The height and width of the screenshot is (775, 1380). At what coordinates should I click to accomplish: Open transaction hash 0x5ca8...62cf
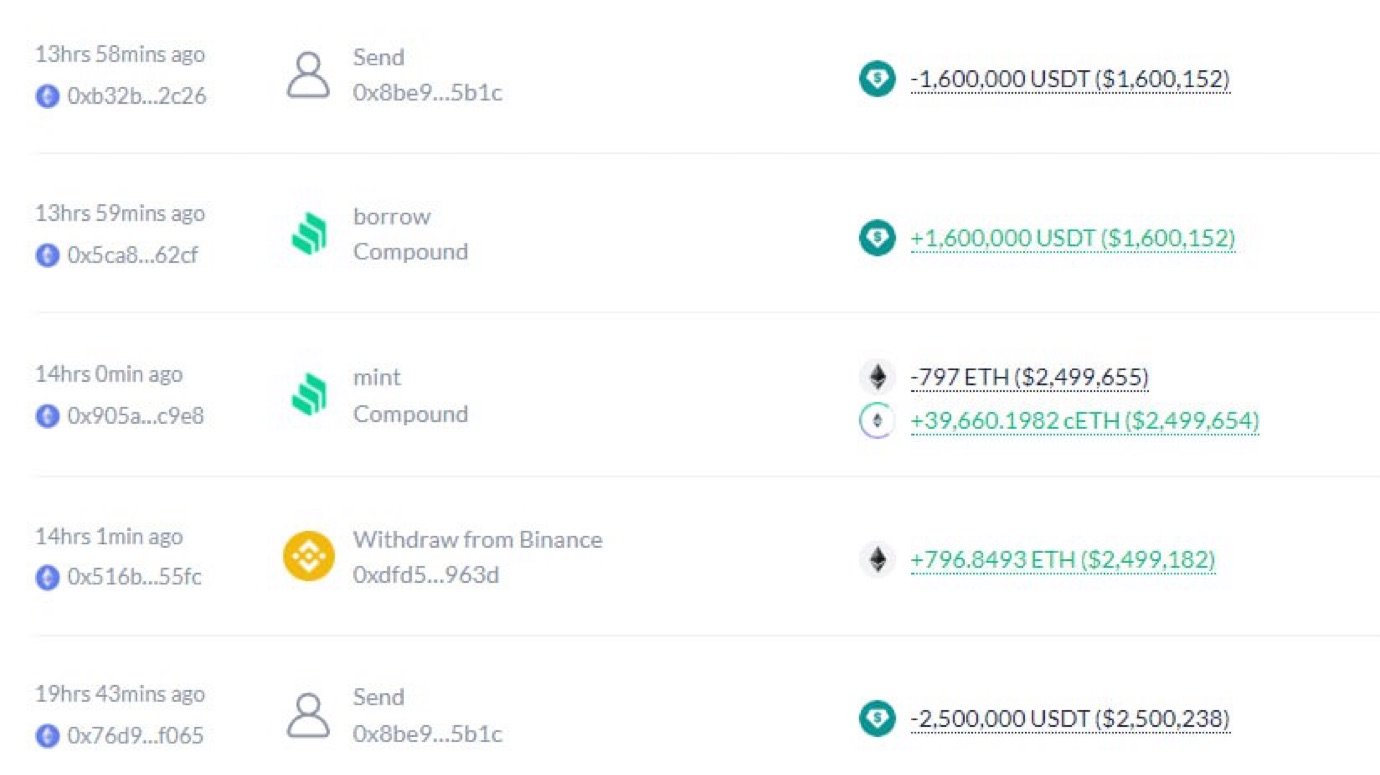tap(132, 255)
